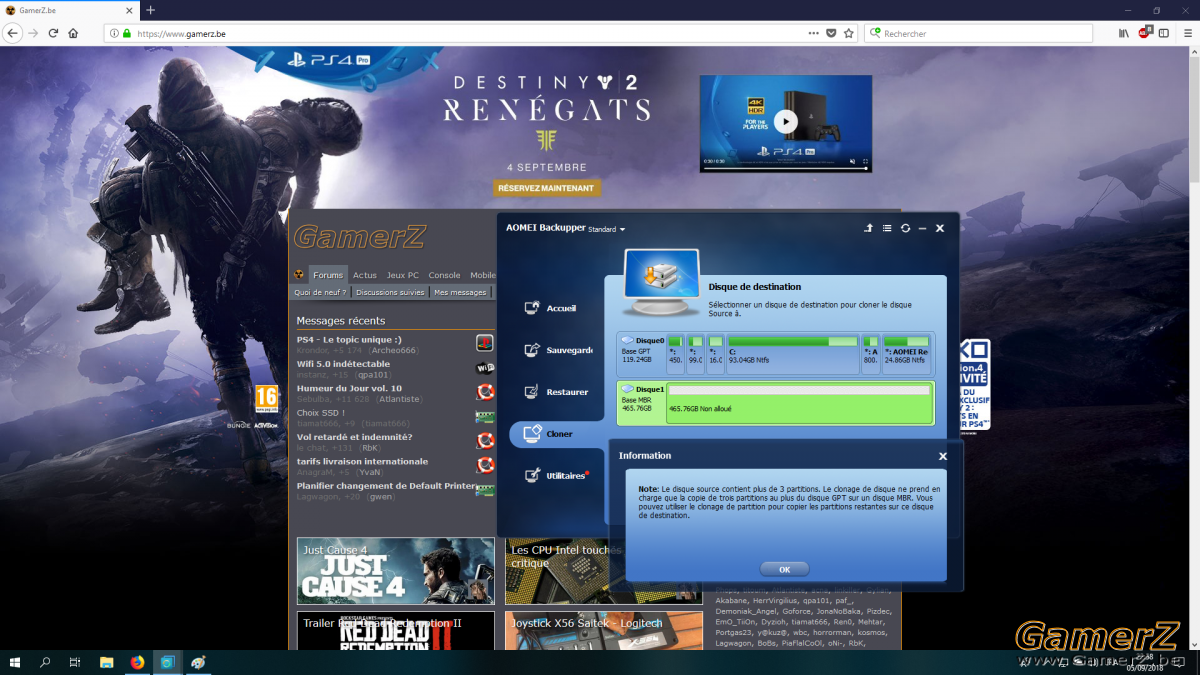Open the Pocket save icon in address bar
1200x675 pixels.
(x=831, y=33)
